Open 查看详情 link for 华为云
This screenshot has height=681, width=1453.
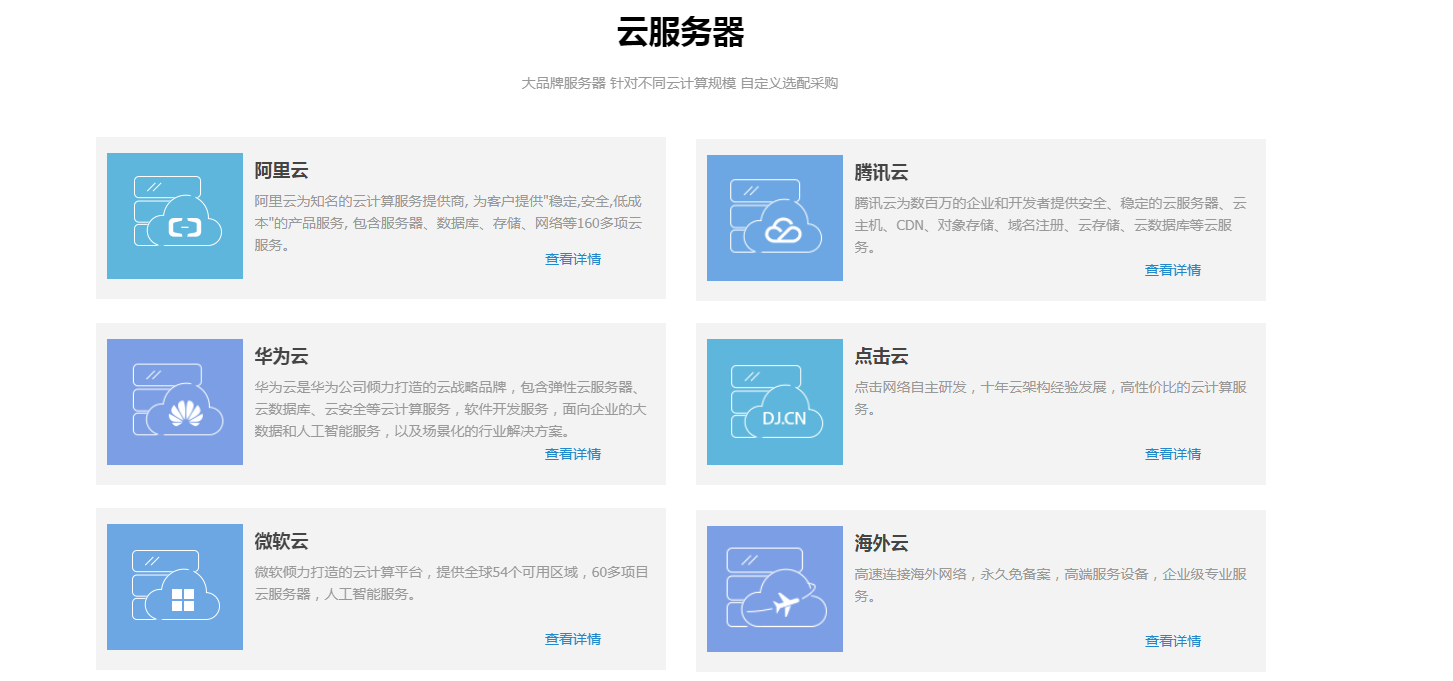pyautogui.click(x=573, y=454)
